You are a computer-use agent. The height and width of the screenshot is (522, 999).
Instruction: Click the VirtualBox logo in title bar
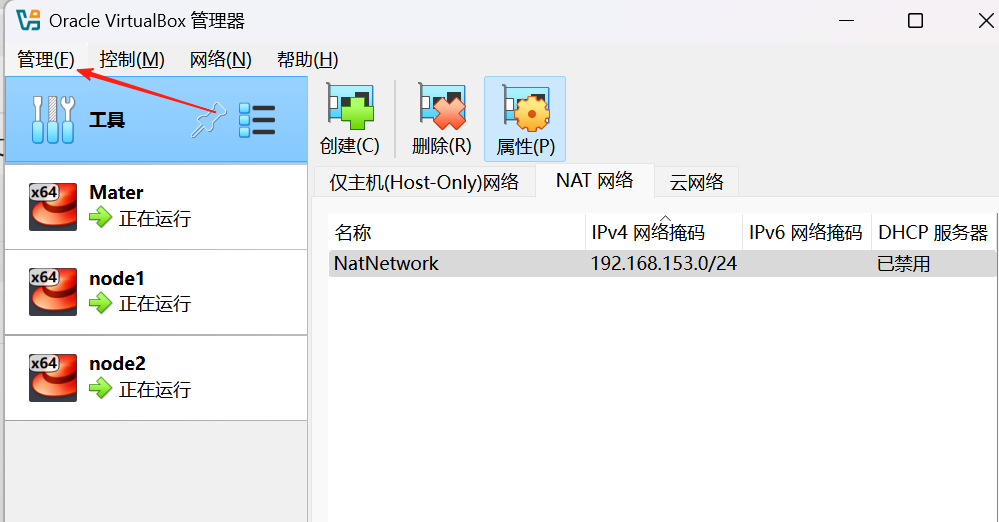(x=28, y=20)
